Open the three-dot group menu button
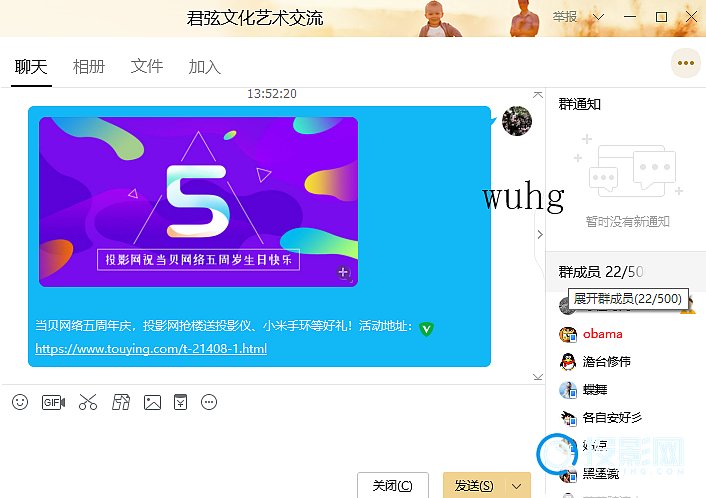 pyautogui.click(x=685, y=63)
